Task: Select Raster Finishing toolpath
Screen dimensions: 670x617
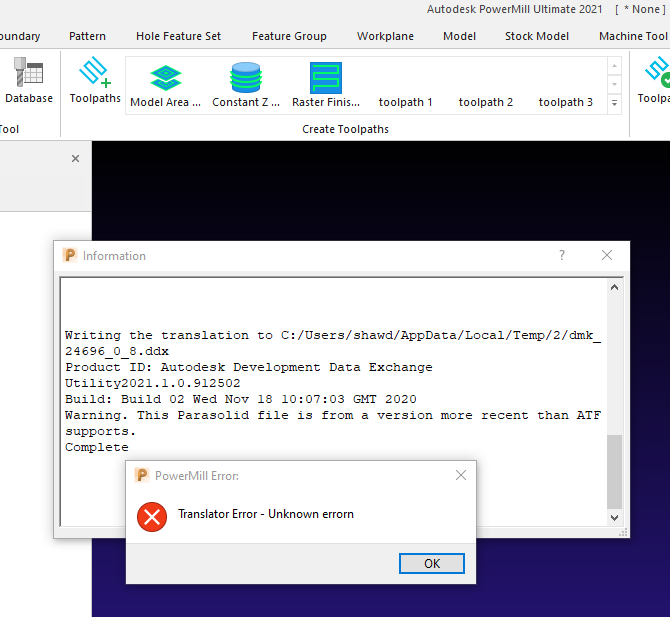Action: (x=326, y=85)
